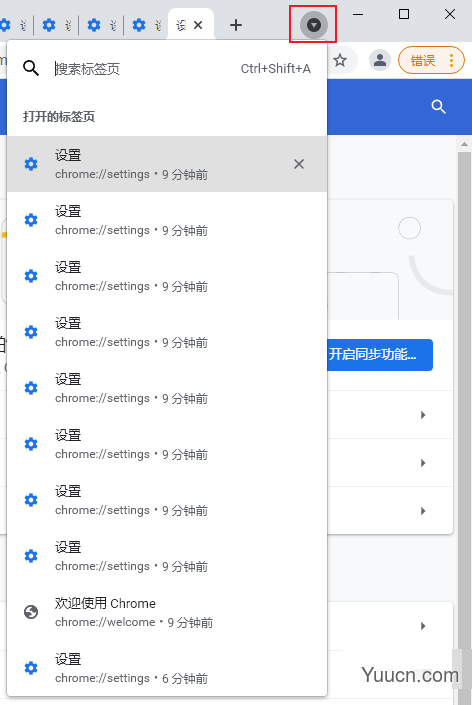Close the highlighted 设置 entry with X

click(299, 164)
